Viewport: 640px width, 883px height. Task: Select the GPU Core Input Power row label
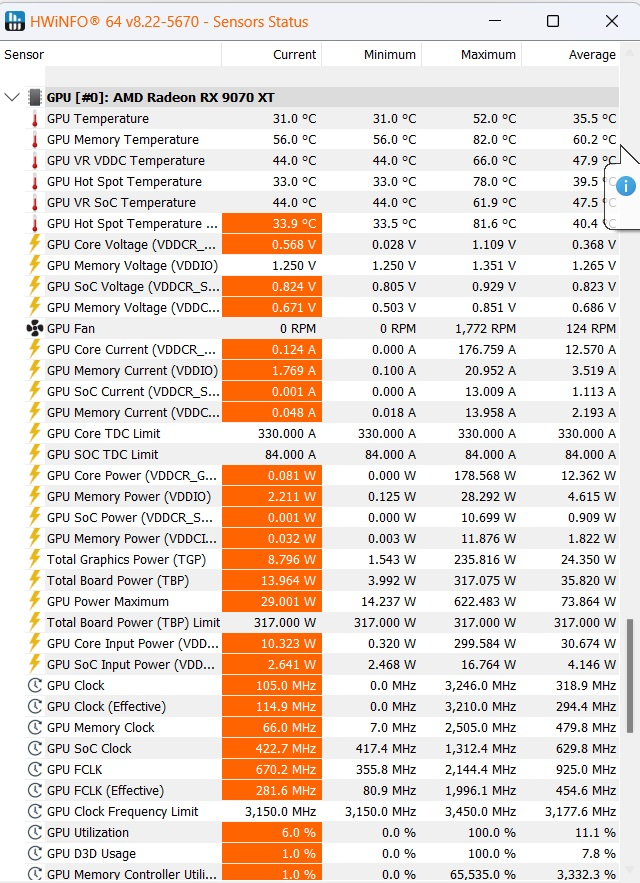tap(133, 644)
